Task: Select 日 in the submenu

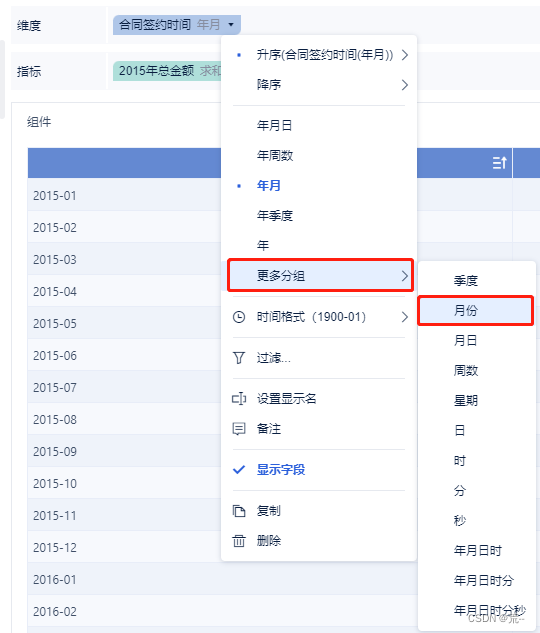Action: click(476, 431)
